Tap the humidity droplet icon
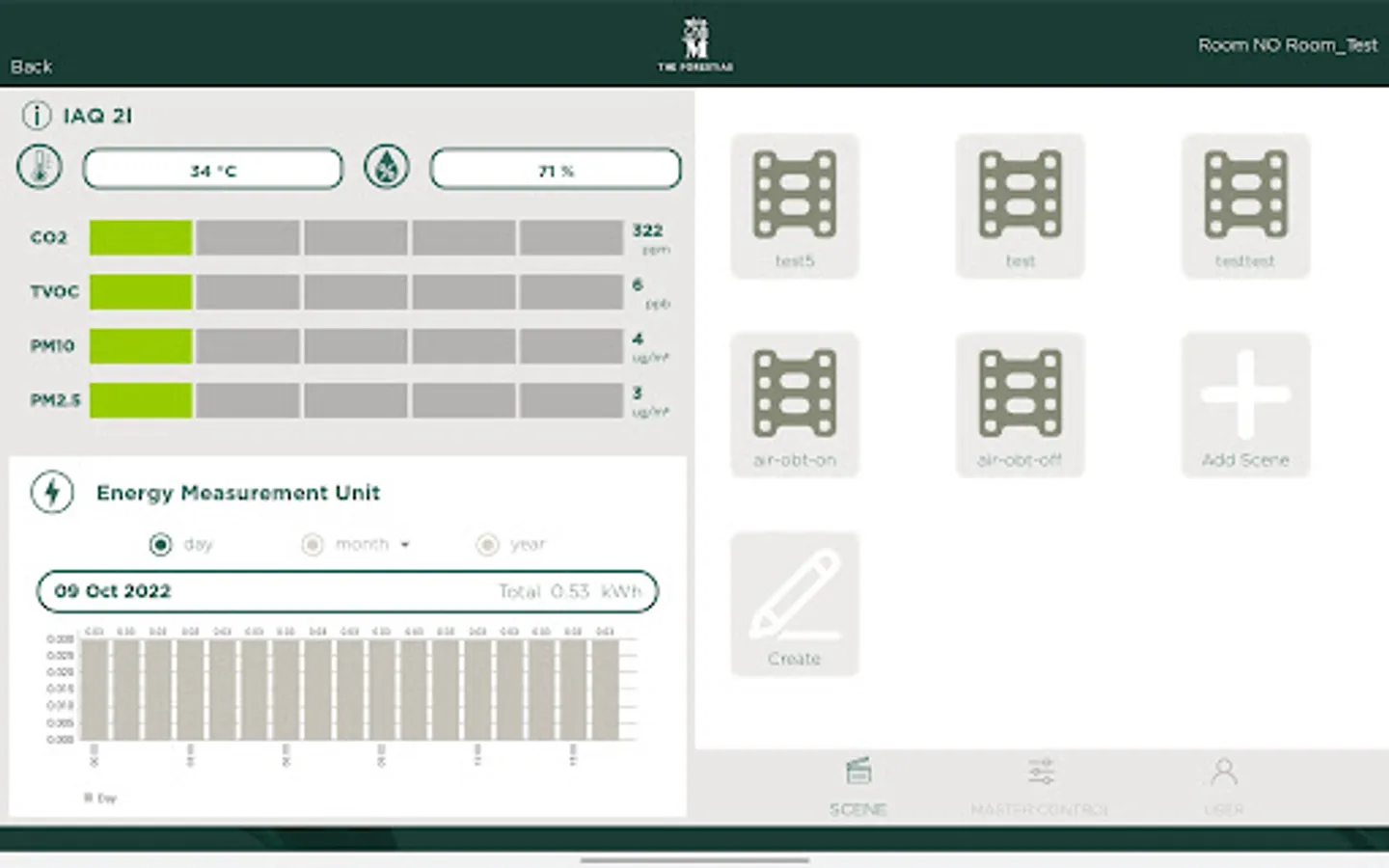The image size is (1389, 868). click(x=387, y=167)
